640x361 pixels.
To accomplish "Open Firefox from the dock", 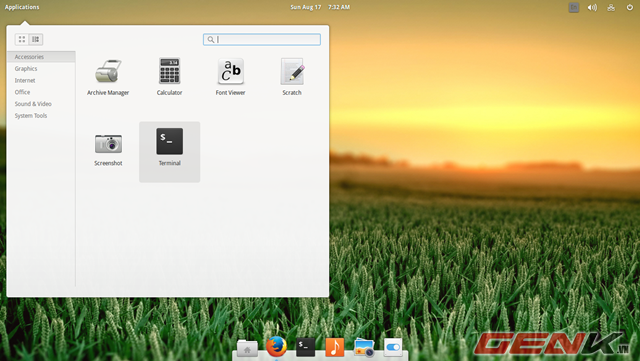I will 276,347.
